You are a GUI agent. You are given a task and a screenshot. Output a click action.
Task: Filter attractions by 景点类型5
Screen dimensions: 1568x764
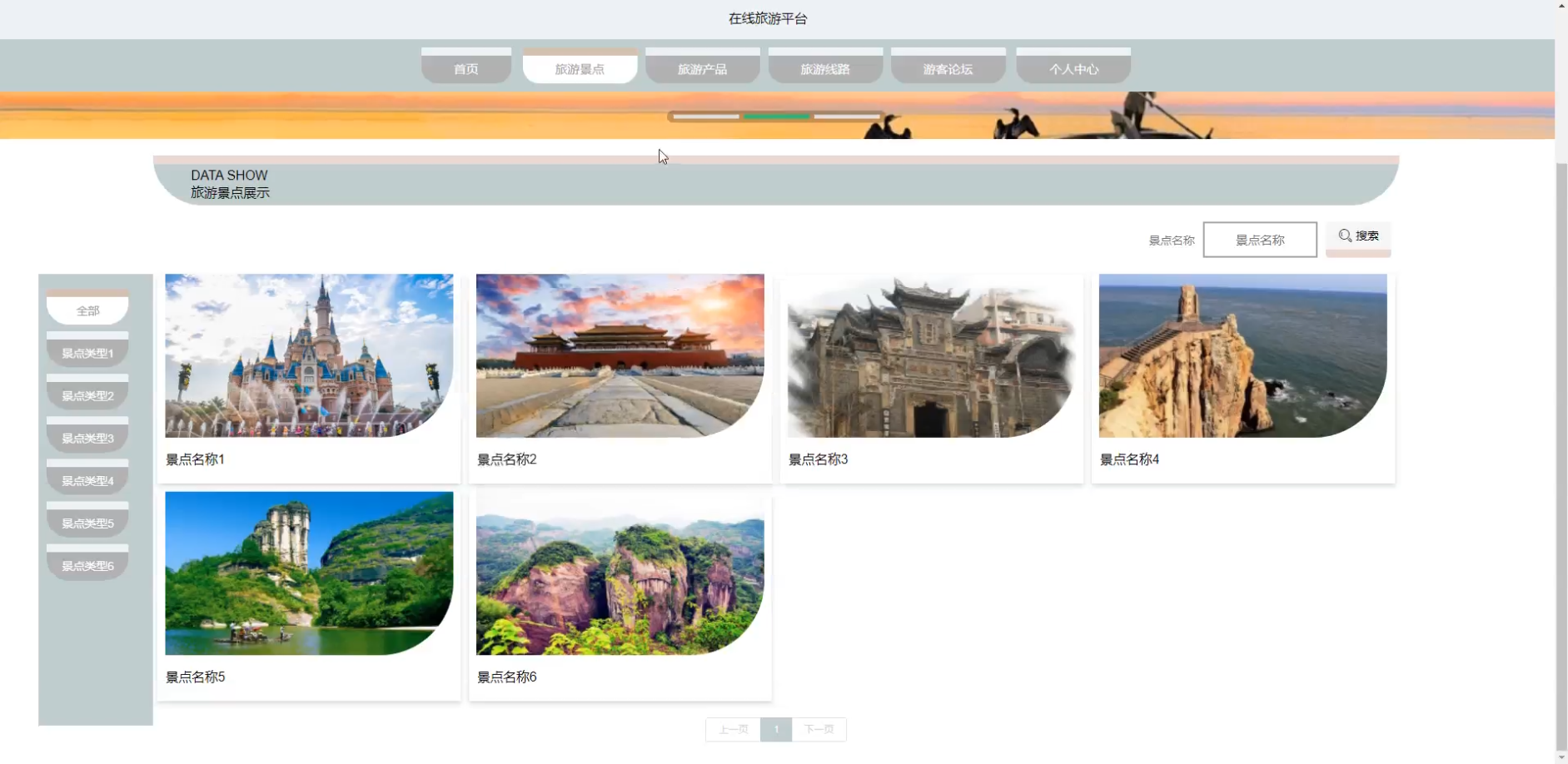click(x=87, y=523)
